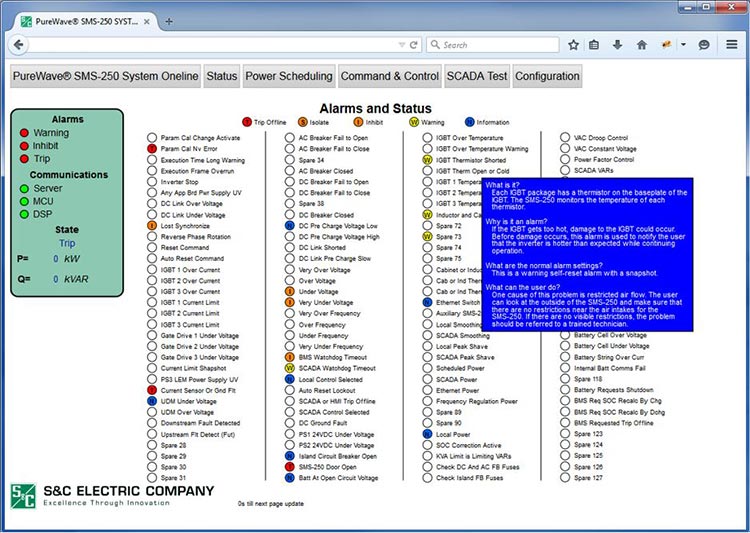Click yellow SCADA Watchdog Timeout indicator
750x533 pixels.
[x=289, y=368]
